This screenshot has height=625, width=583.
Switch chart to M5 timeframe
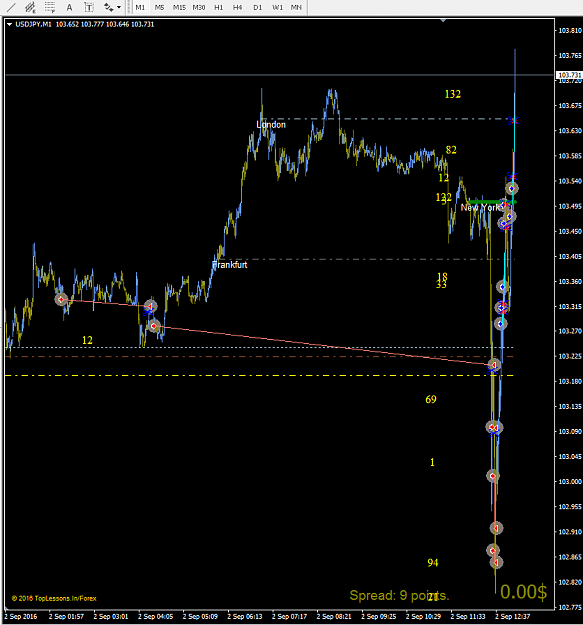(159, 7)
